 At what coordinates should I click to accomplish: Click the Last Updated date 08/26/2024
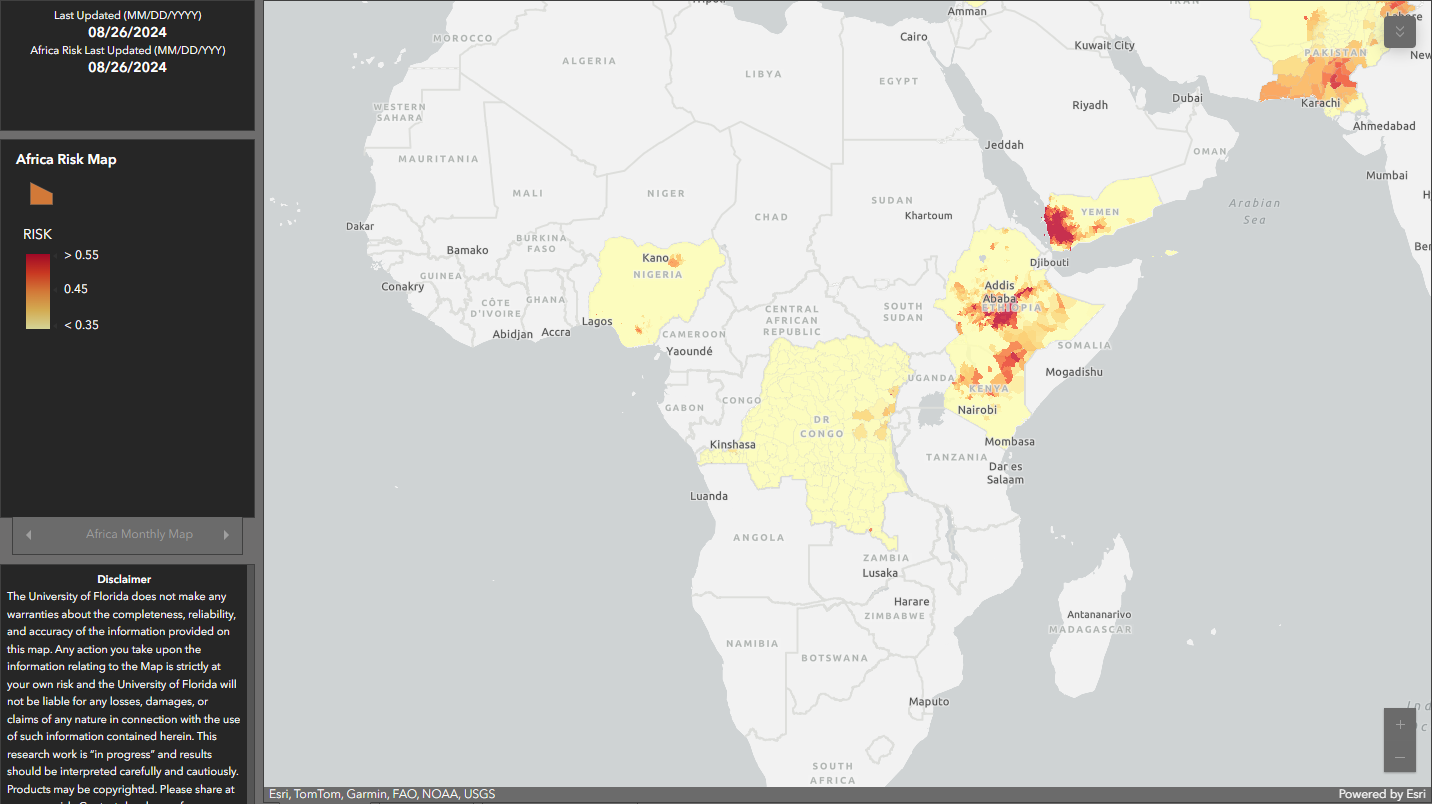tap(127, 32)
